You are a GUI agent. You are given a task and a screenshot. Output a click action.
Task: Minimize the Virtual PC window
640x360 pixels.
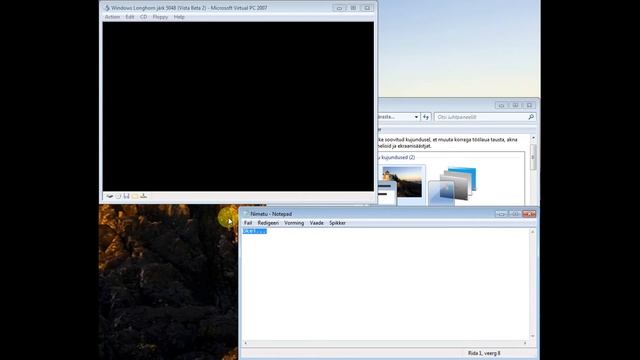[339, 8]
